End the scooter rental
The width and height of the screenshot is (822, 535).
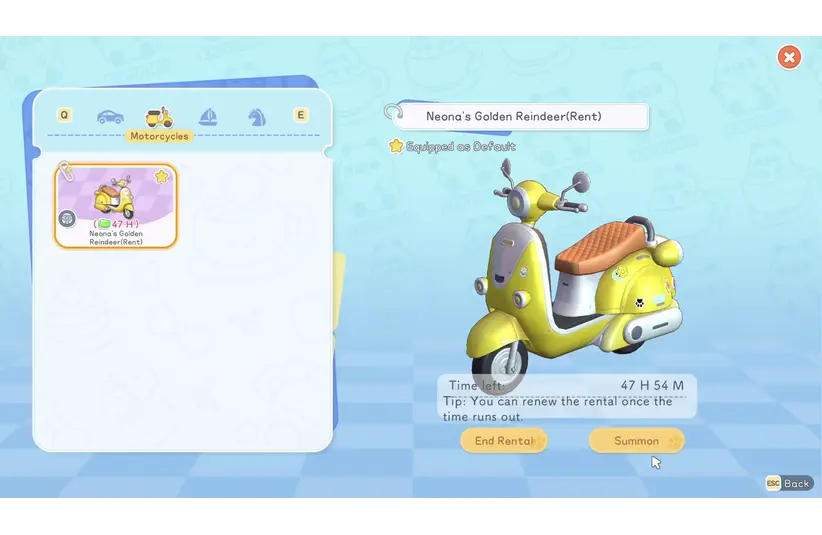pos(504,441)
